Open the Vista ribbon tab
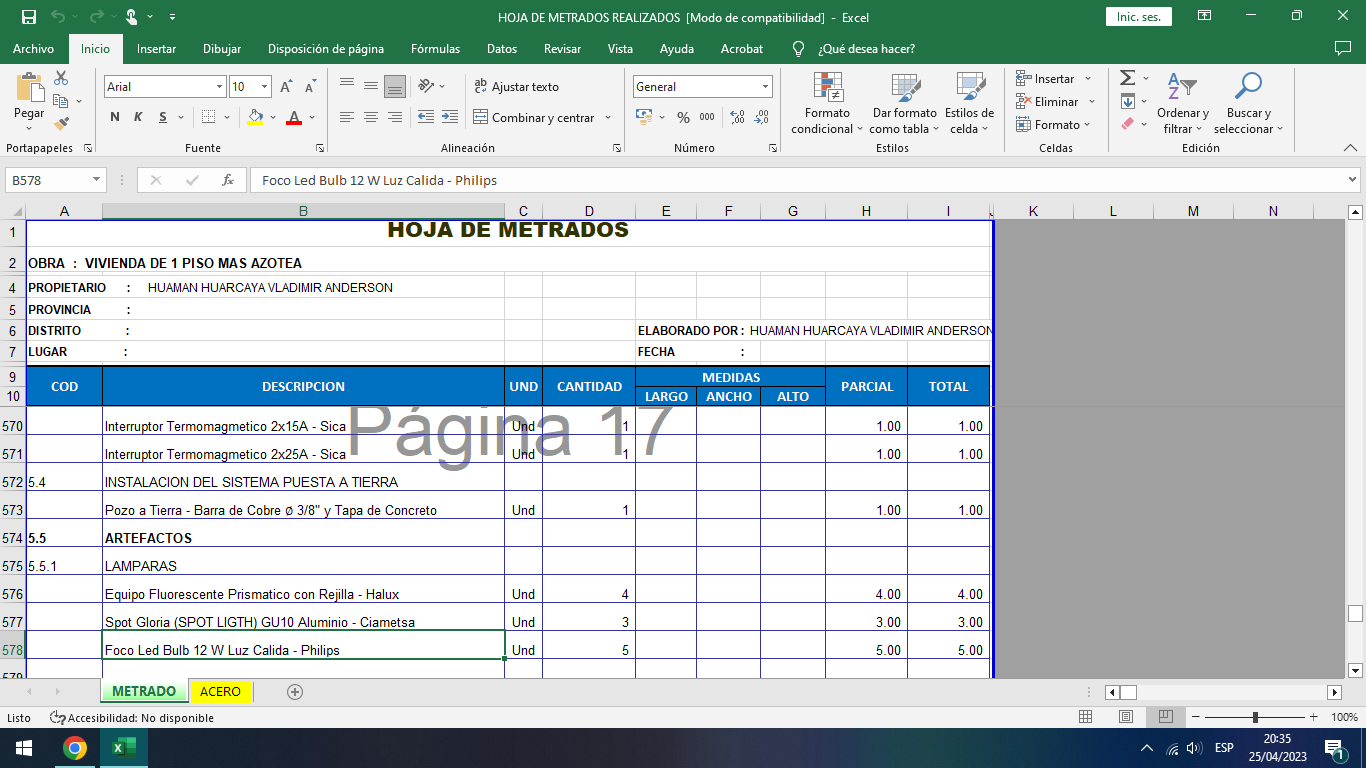Image resolution: width=1366 pixels, height=768 pixels. tap(620, 49)
